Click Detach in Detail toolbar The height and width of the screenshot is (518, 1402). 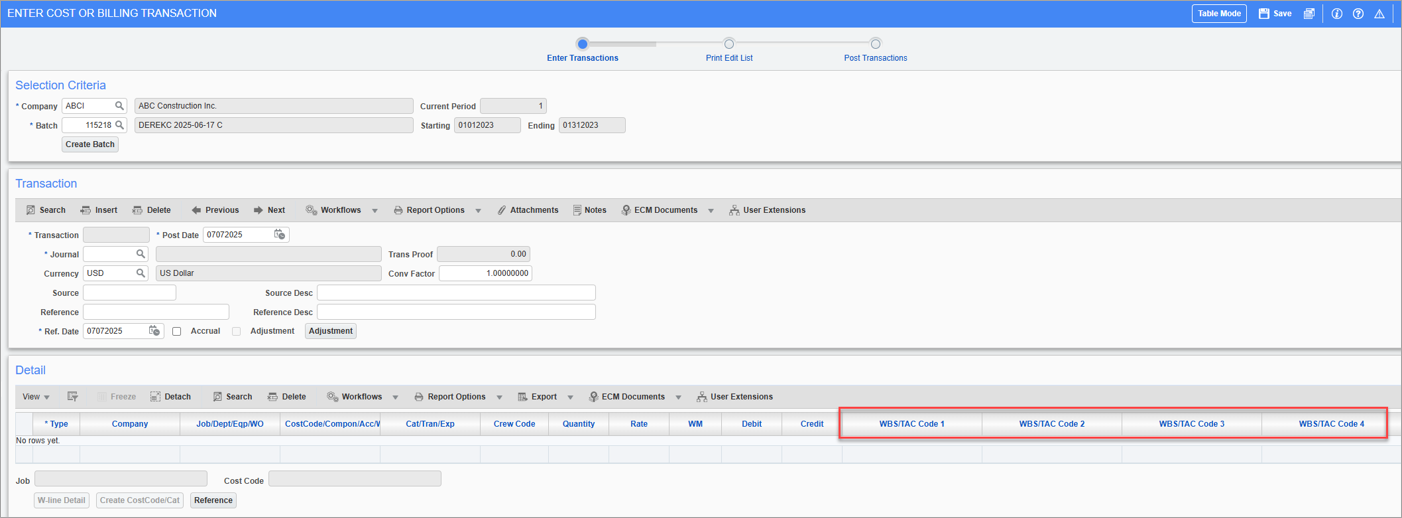coord(170,397)
